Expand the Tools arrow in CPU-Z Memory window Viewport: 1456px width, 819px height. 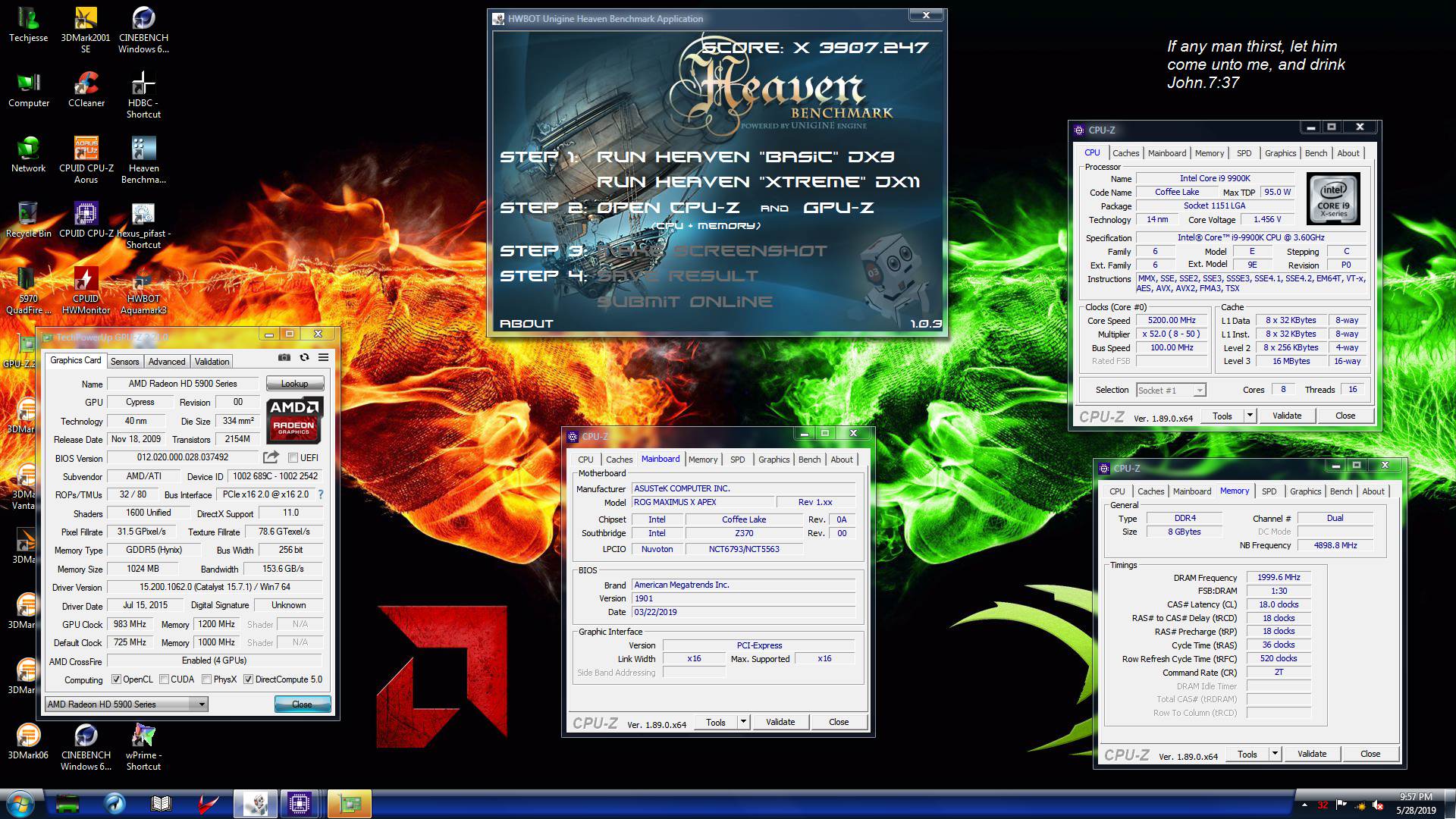tap(1275, 754)
